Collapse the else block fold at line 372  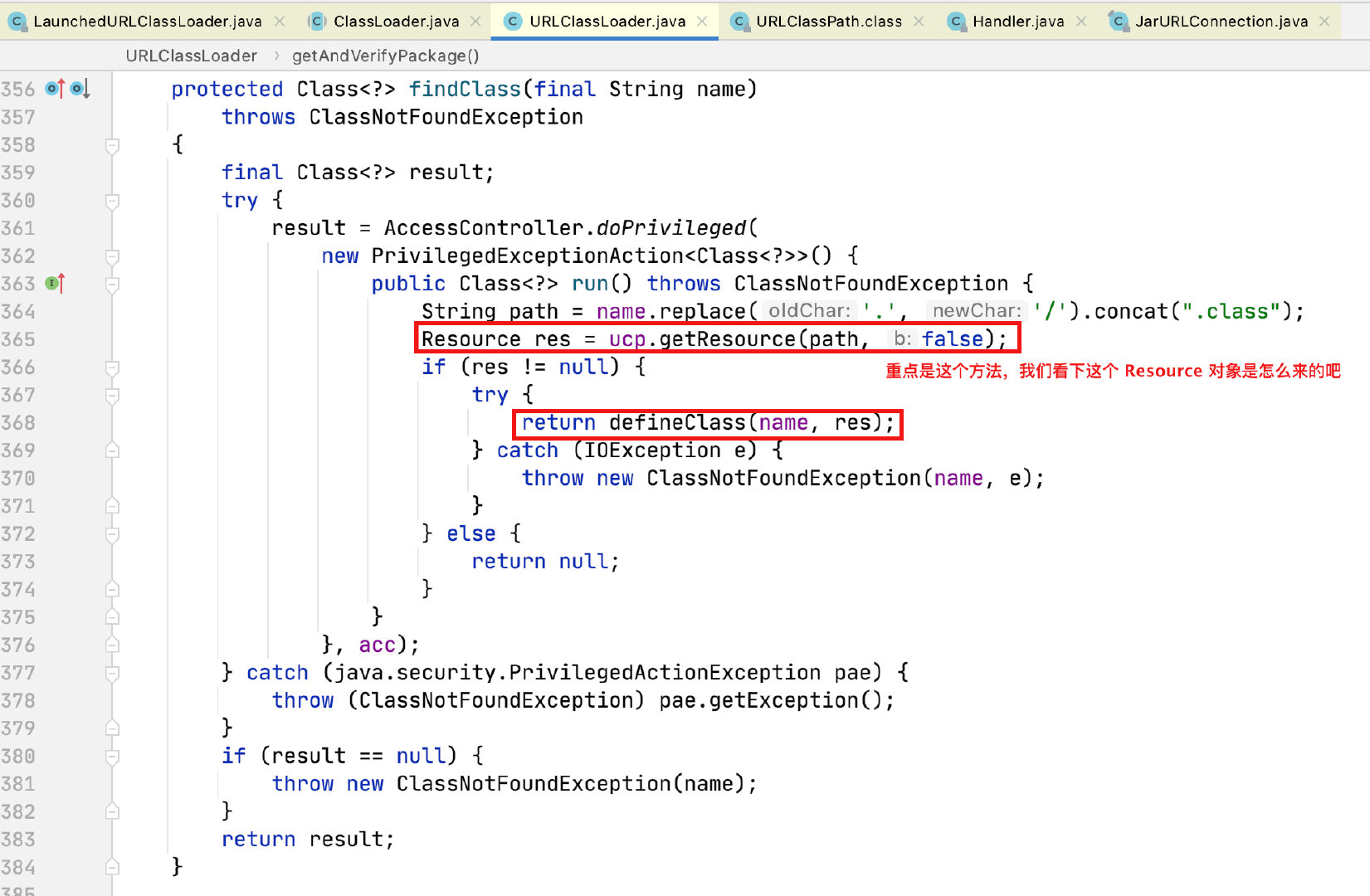tap(112, 534)
